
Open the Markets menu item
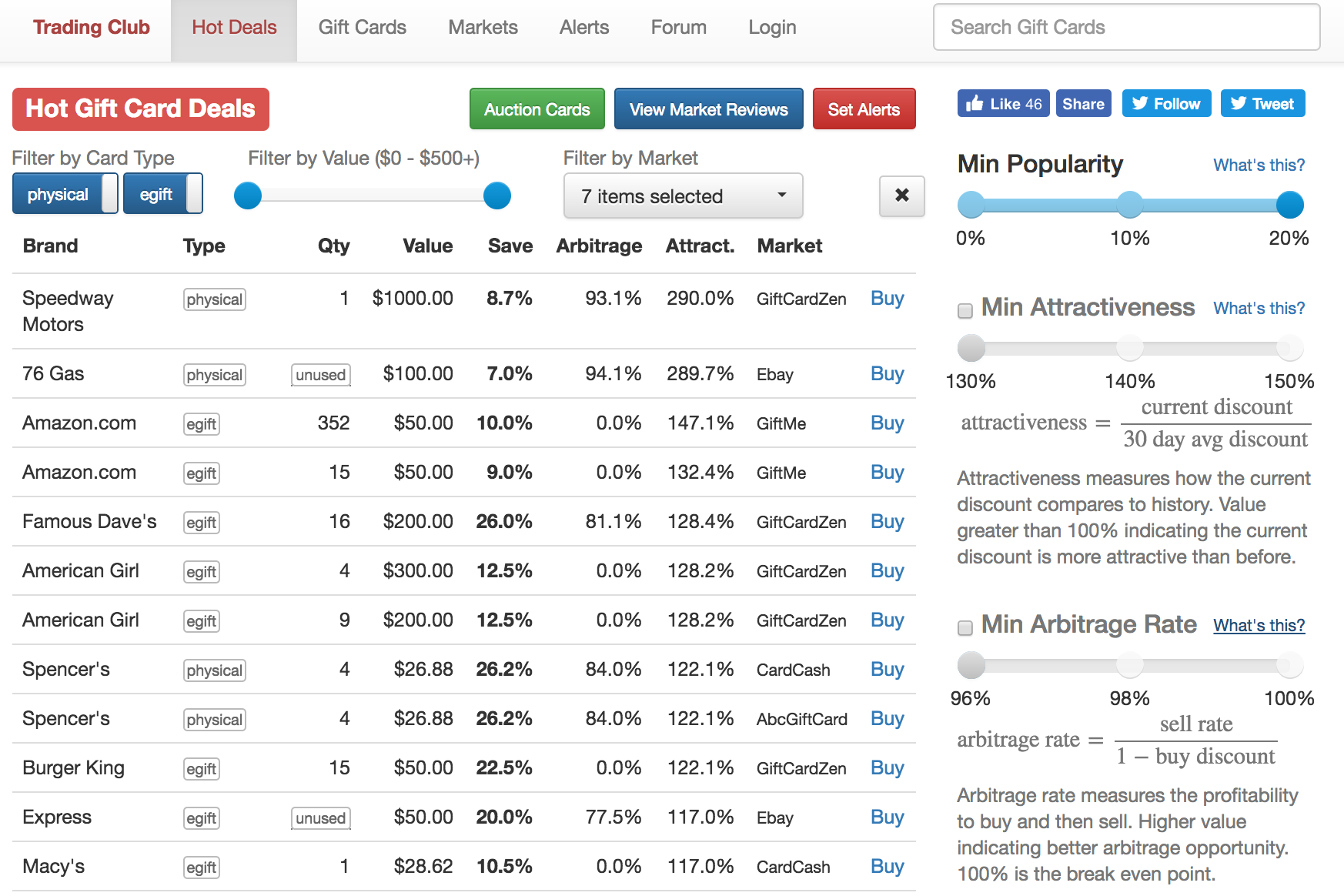click(x=483, y=28)
